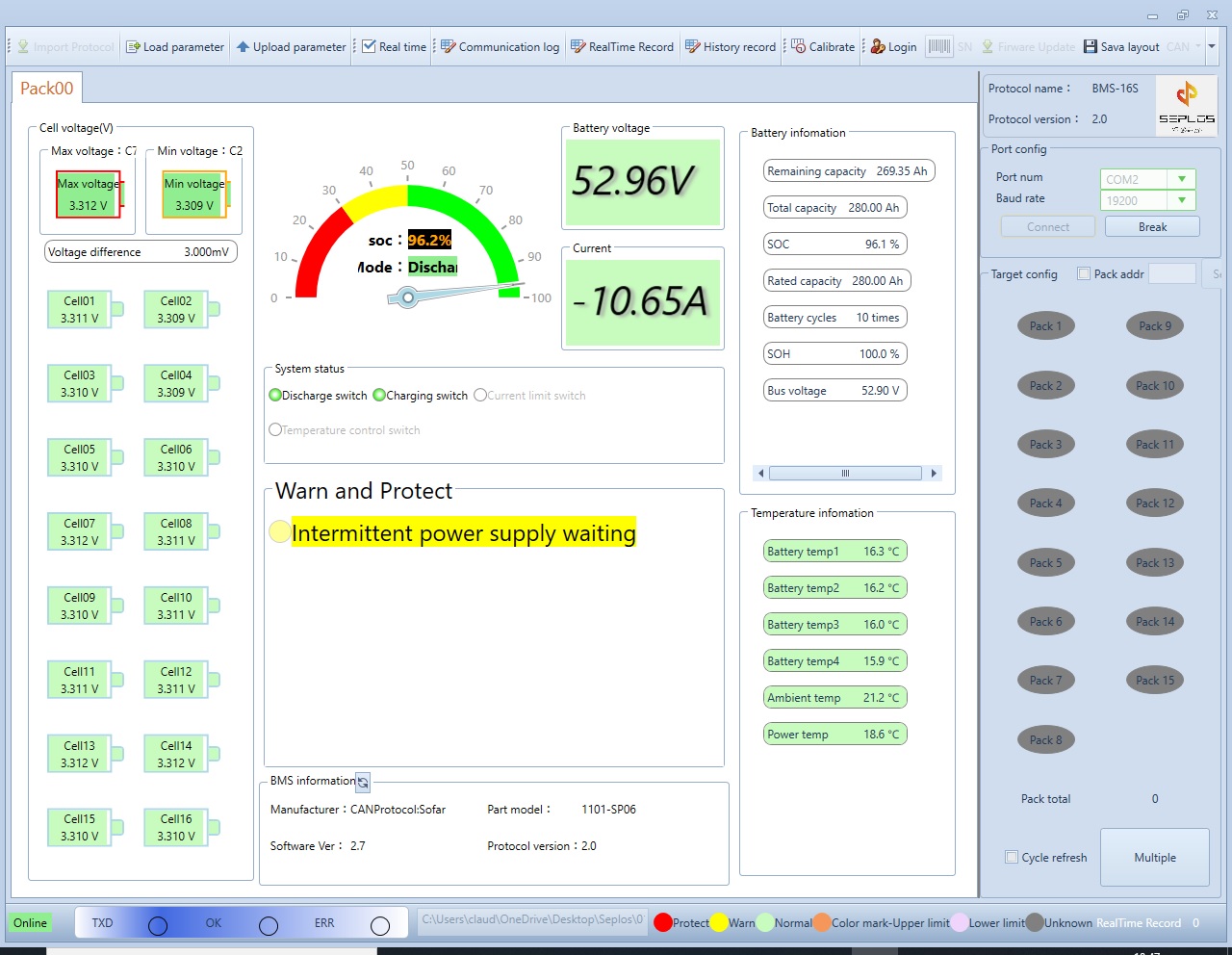This screenshot has height=955, width=1232.
Task: Click the yellow Warn legend swatch
Action: click(x=719, y=922)
